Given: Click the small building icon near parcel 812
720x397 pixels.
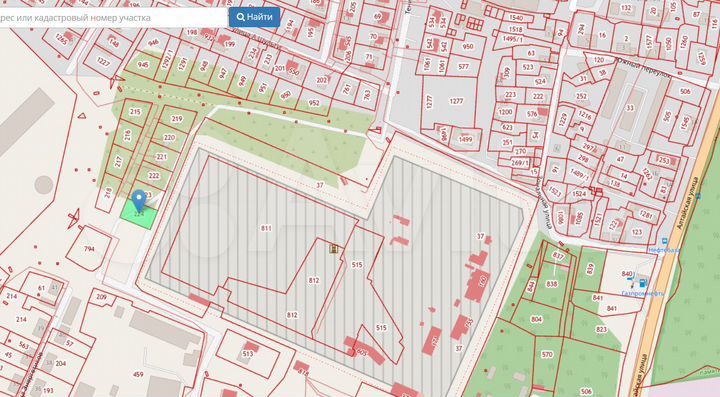Looking at the screenshot, I should [x=334, y=249].
